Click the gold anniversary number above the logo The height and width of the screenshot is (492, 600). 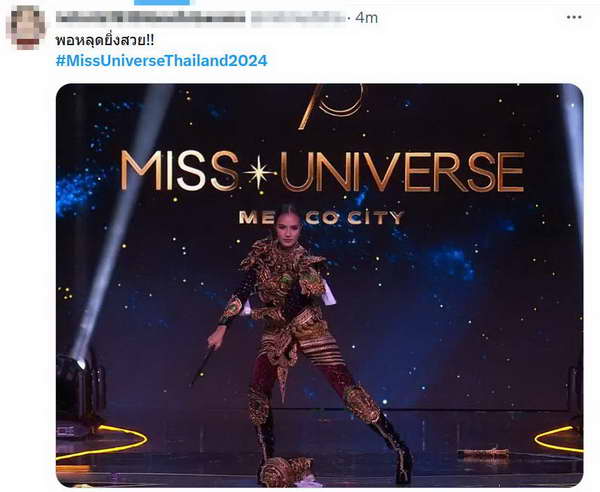click(x=331, y=105)
